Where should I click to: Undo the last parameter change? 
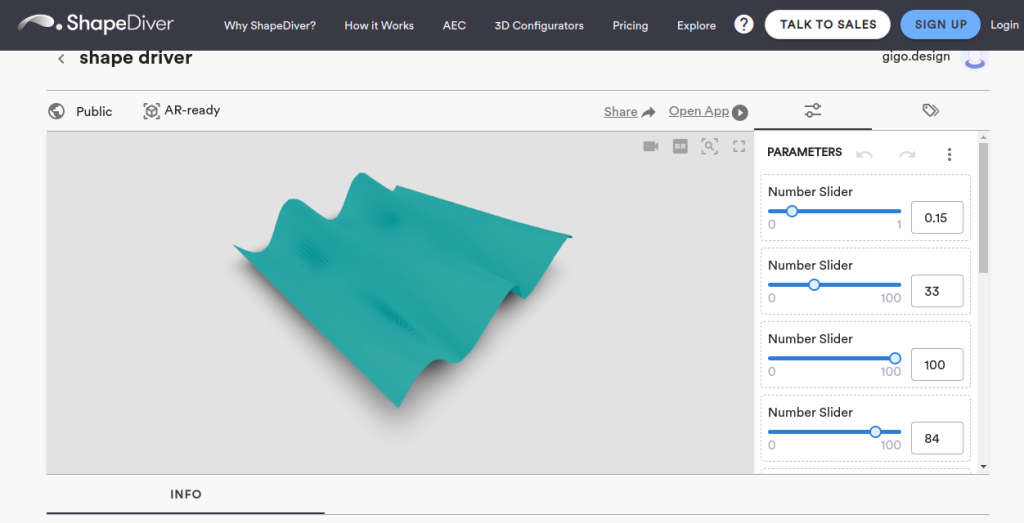[x=864, y=154]
